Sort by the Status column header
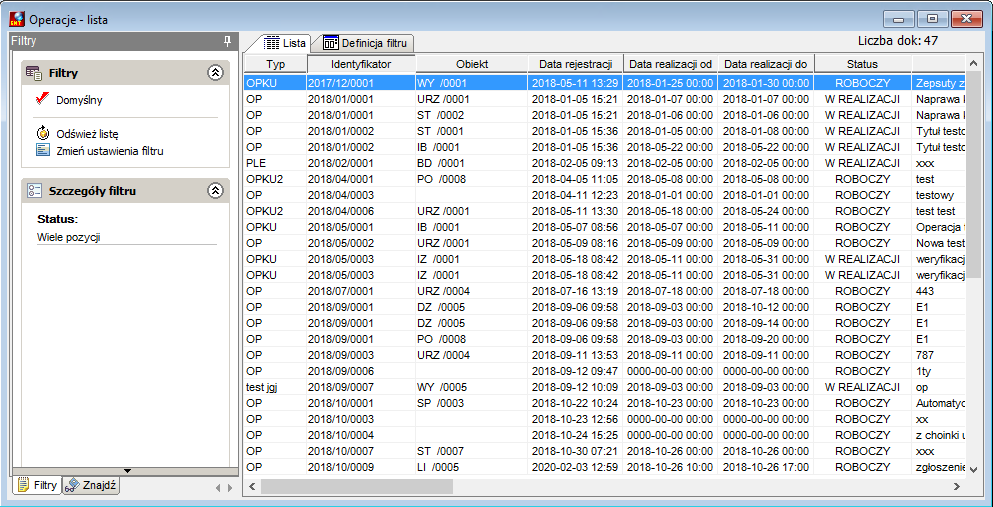Image resolution: width=993 pixels, height=507 pixels. 863,64
